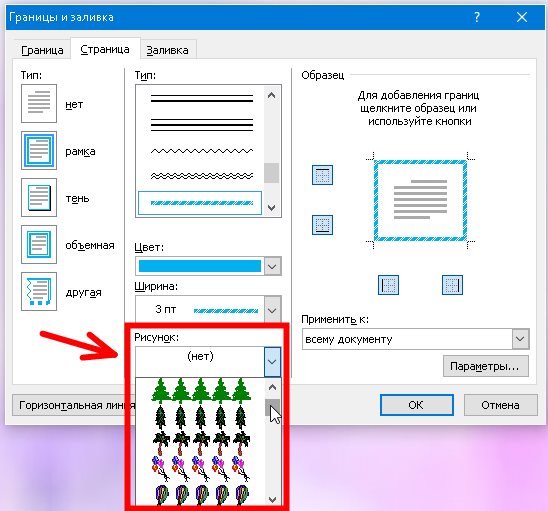This screenshot has width=548, height=511.
Task: Click the help question mark icon
Action: pos(477,17)
